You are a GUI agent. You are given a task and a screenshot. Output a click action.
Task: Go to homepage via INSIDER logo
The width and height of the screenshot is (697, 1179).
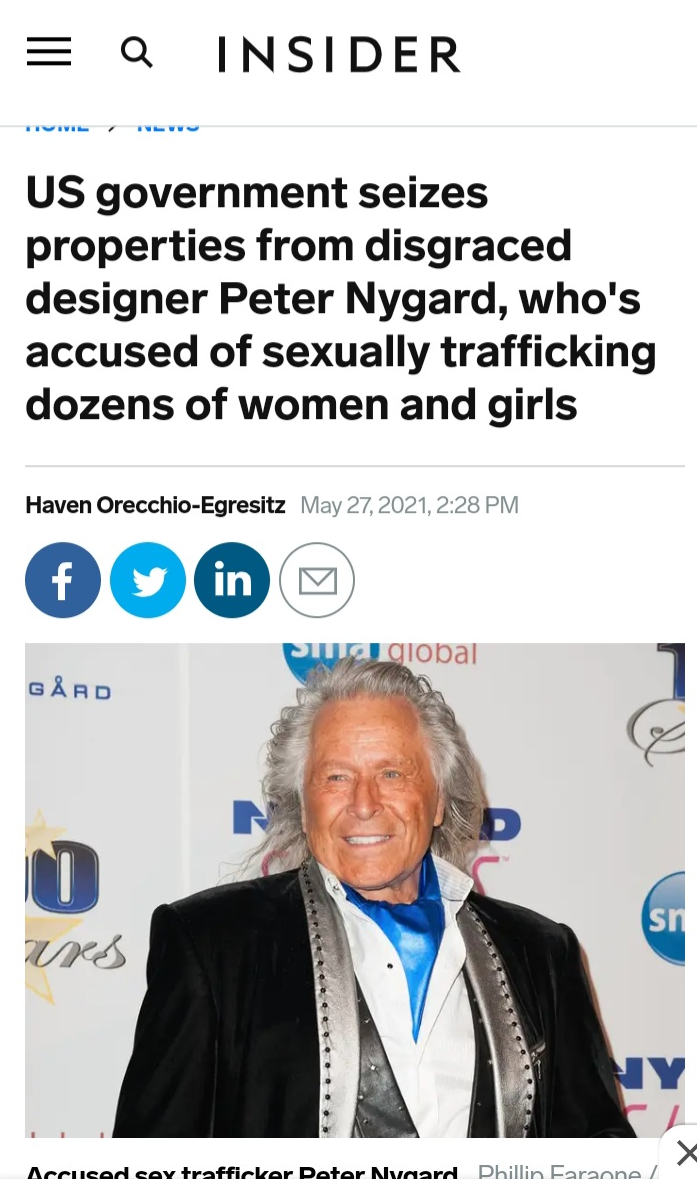point(339,54)
